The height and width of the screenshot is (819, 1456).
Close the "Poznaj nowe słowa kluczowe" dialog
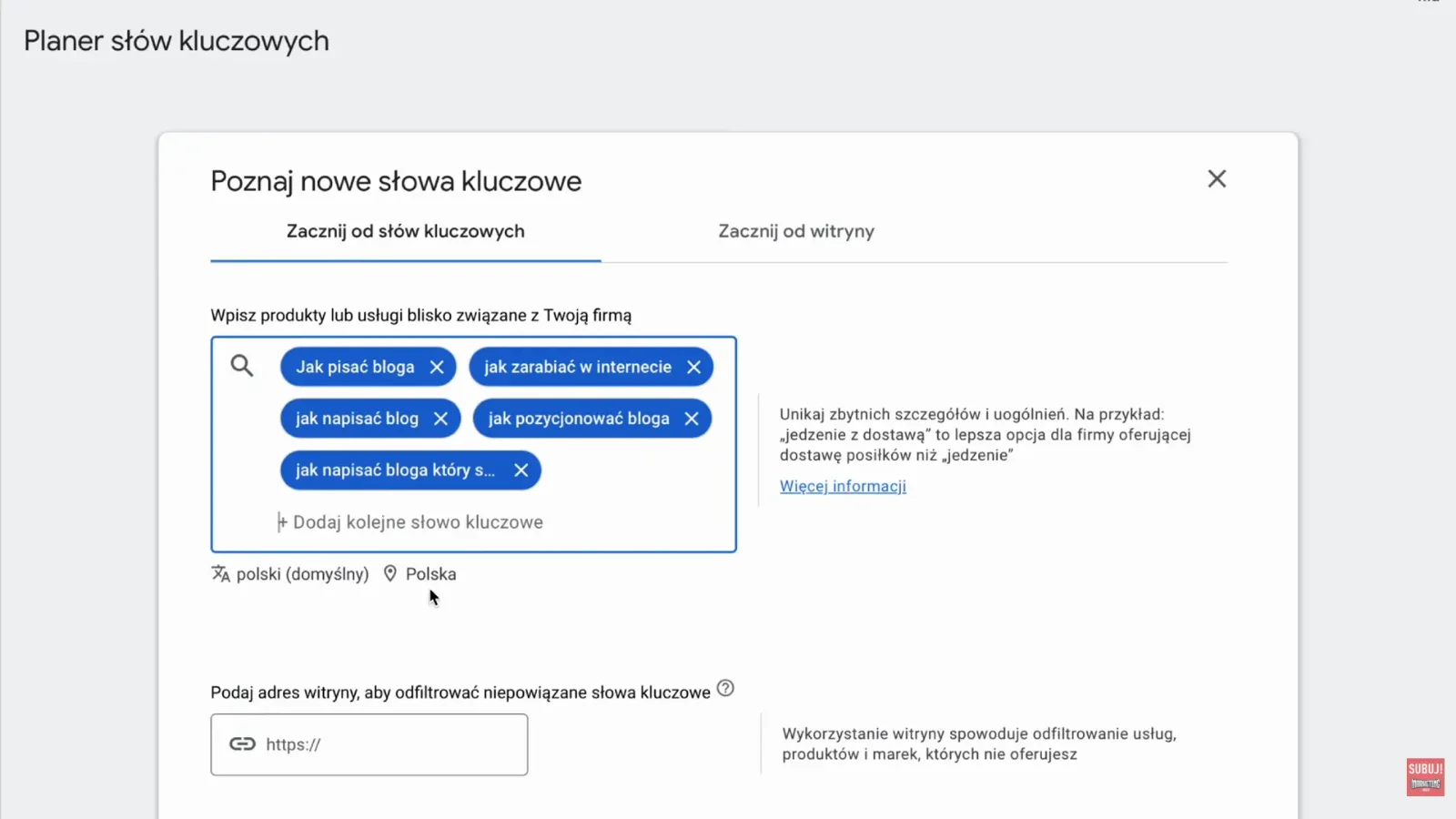point(1217,179)
